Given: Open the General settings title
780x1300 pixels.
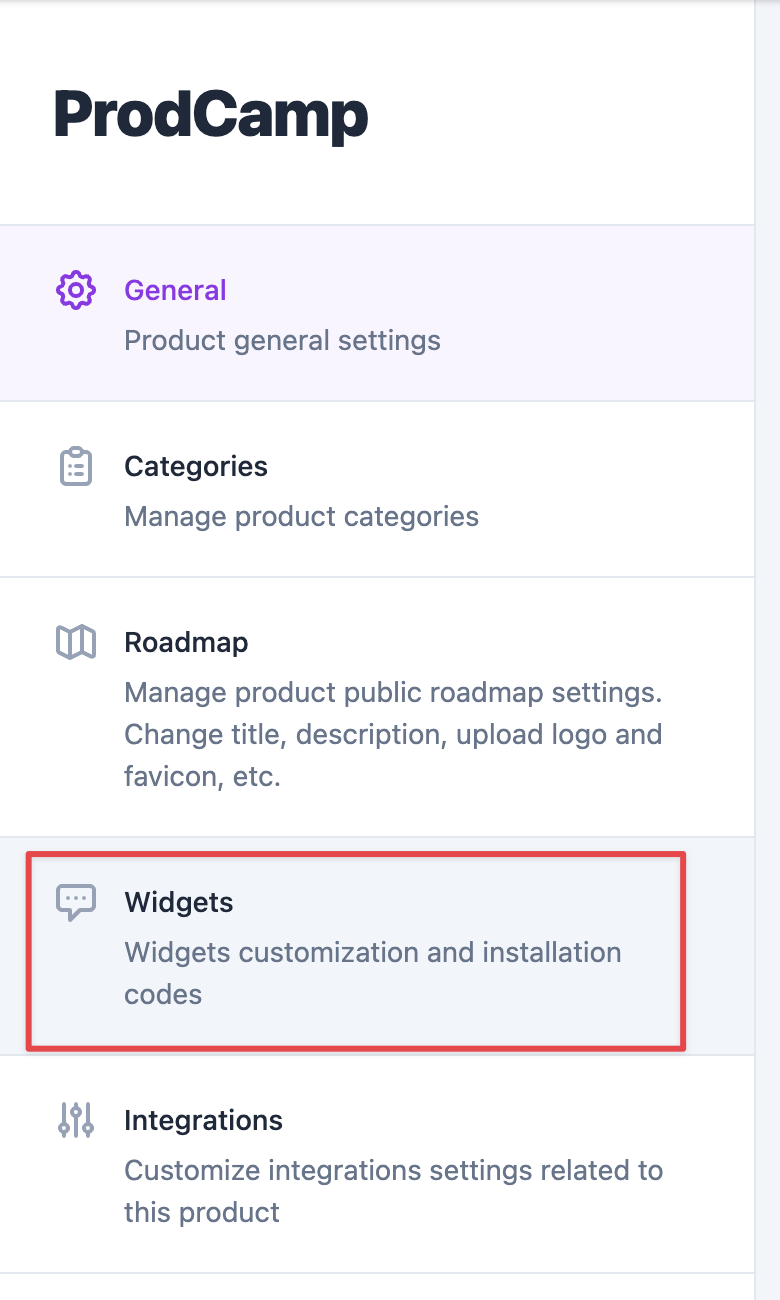Looking at the screenshot, I should tap(175, 290).
